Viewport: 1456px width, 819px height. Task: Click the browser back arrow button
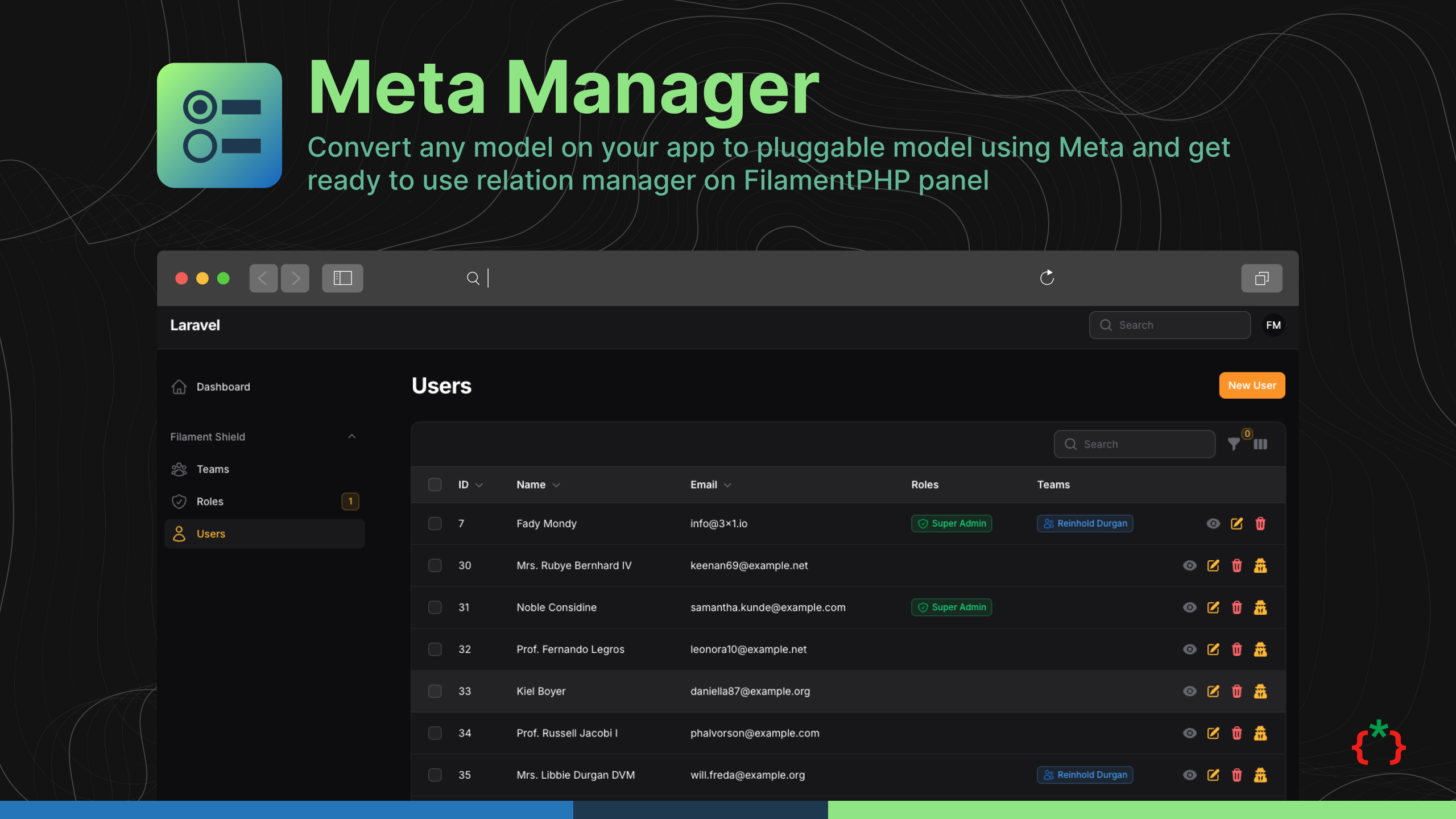pyautogui.click(x=263, y=278)
